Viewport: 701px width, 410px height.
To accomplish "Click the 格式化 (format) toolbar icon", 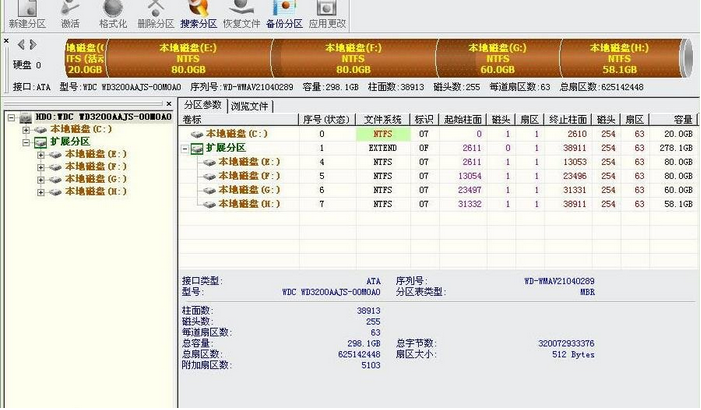I will 113,15.
